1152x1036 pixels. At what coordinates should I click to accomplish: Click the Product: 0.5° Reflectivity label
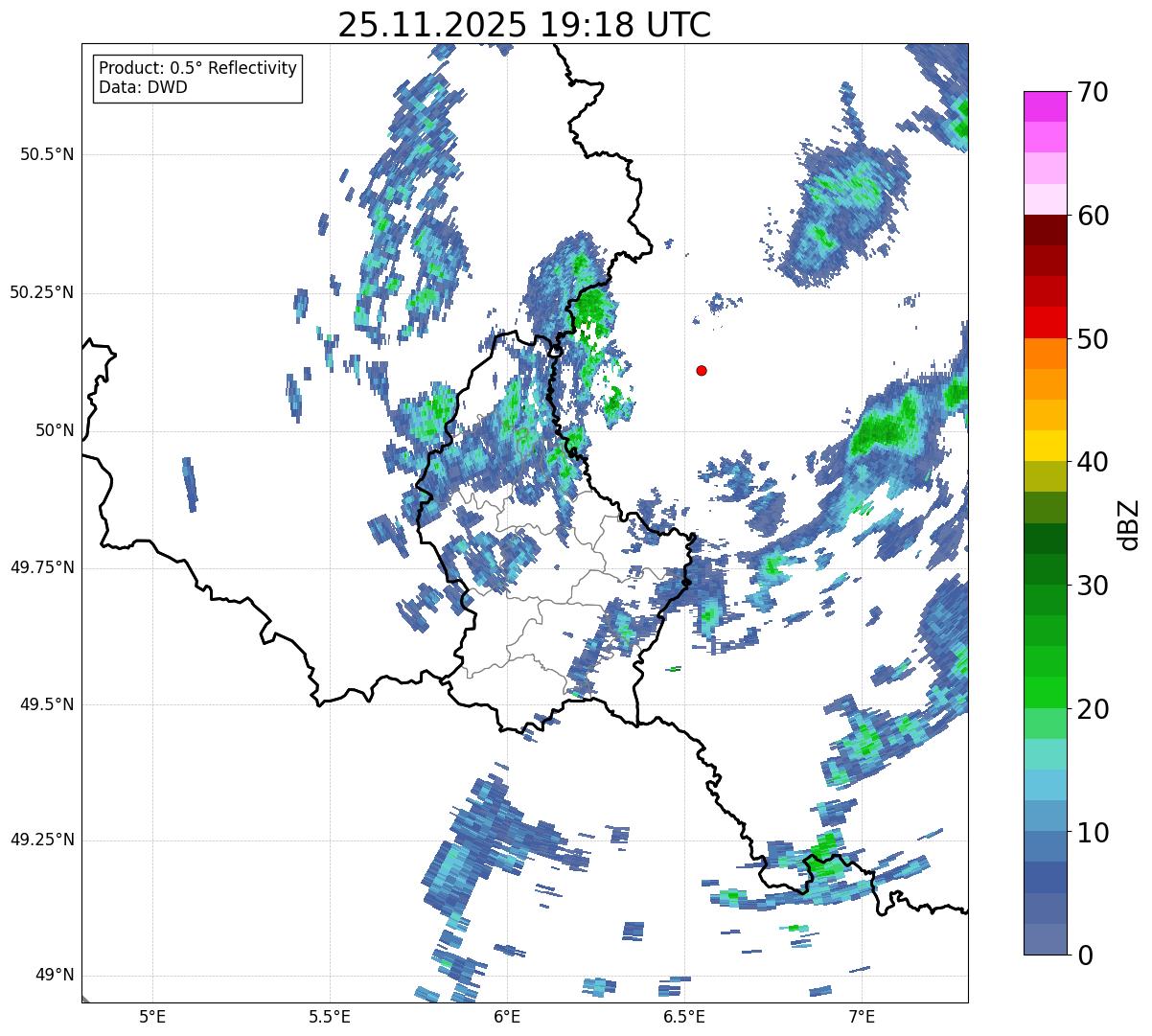[x=197, y=69]
